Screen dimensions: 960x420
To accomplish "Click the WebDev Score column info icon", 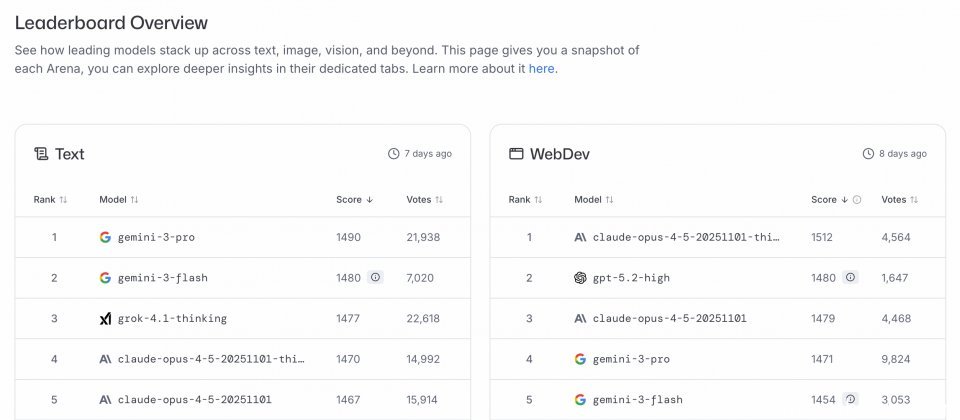I will point(857,200).
